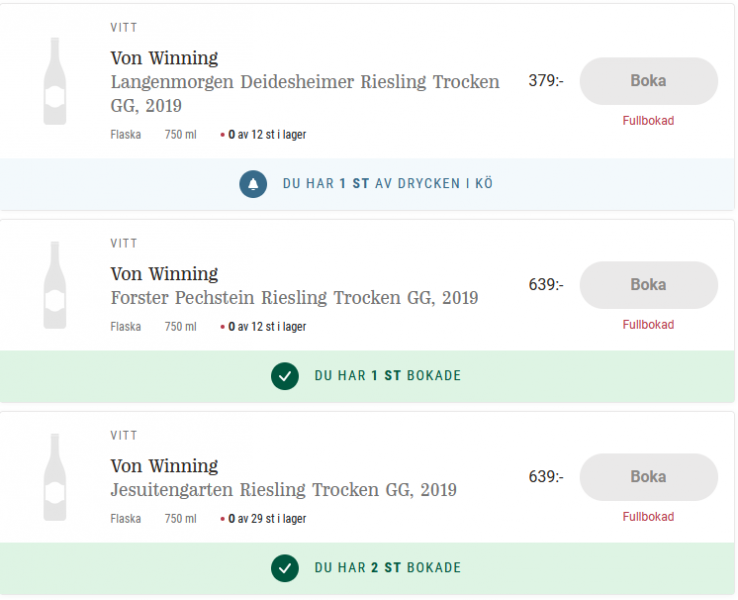
Task: Click Von Winning heading of the first wine
Action: point(164,58)
